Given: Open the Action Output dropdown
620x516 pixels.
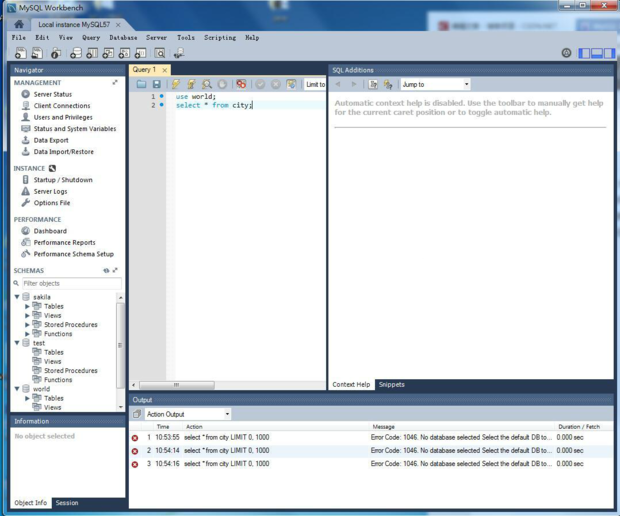Looking at the screenshot, I should tap(188, 414).
